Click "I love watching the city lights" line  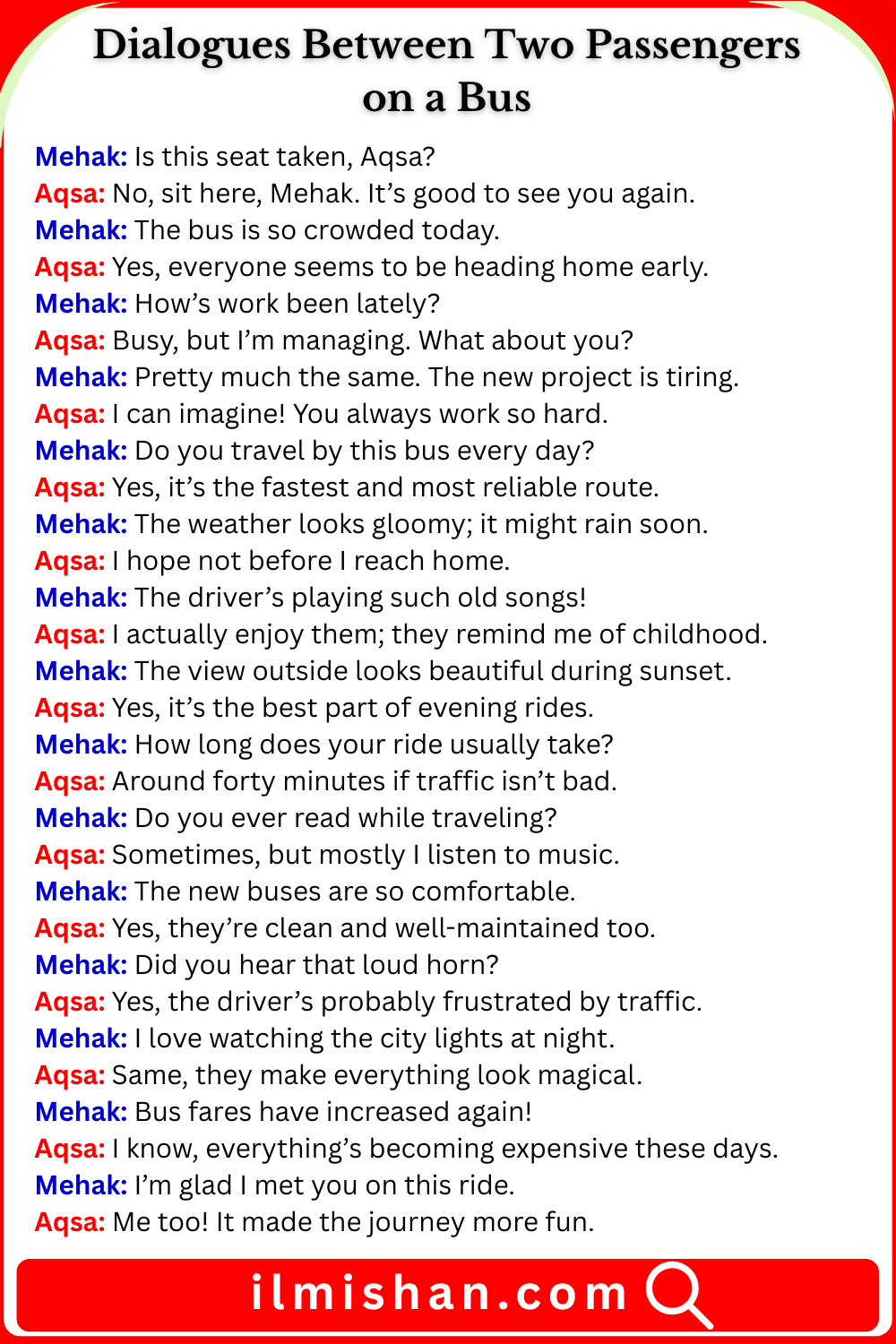(375, 1038)
